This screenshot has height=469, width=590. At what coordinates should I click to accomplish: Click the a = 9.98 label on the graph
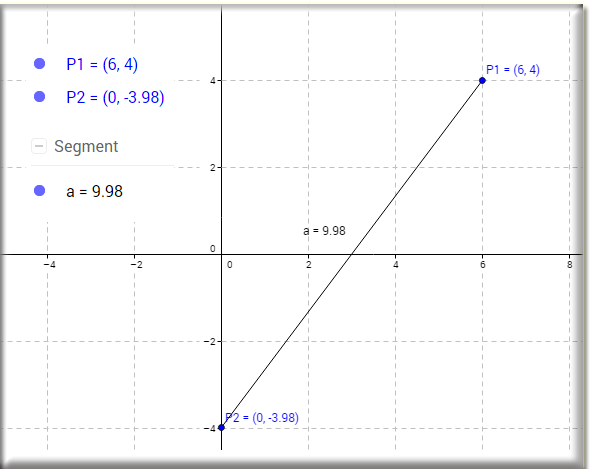(324, 231)
